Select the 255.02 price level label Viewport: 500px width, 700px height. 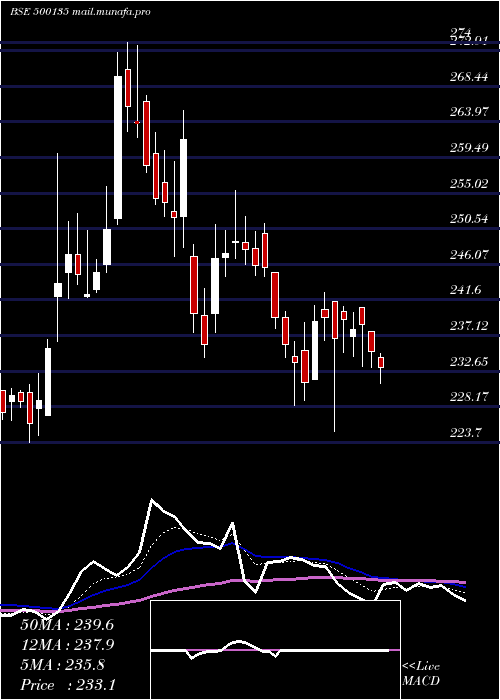tap(468, 183)
